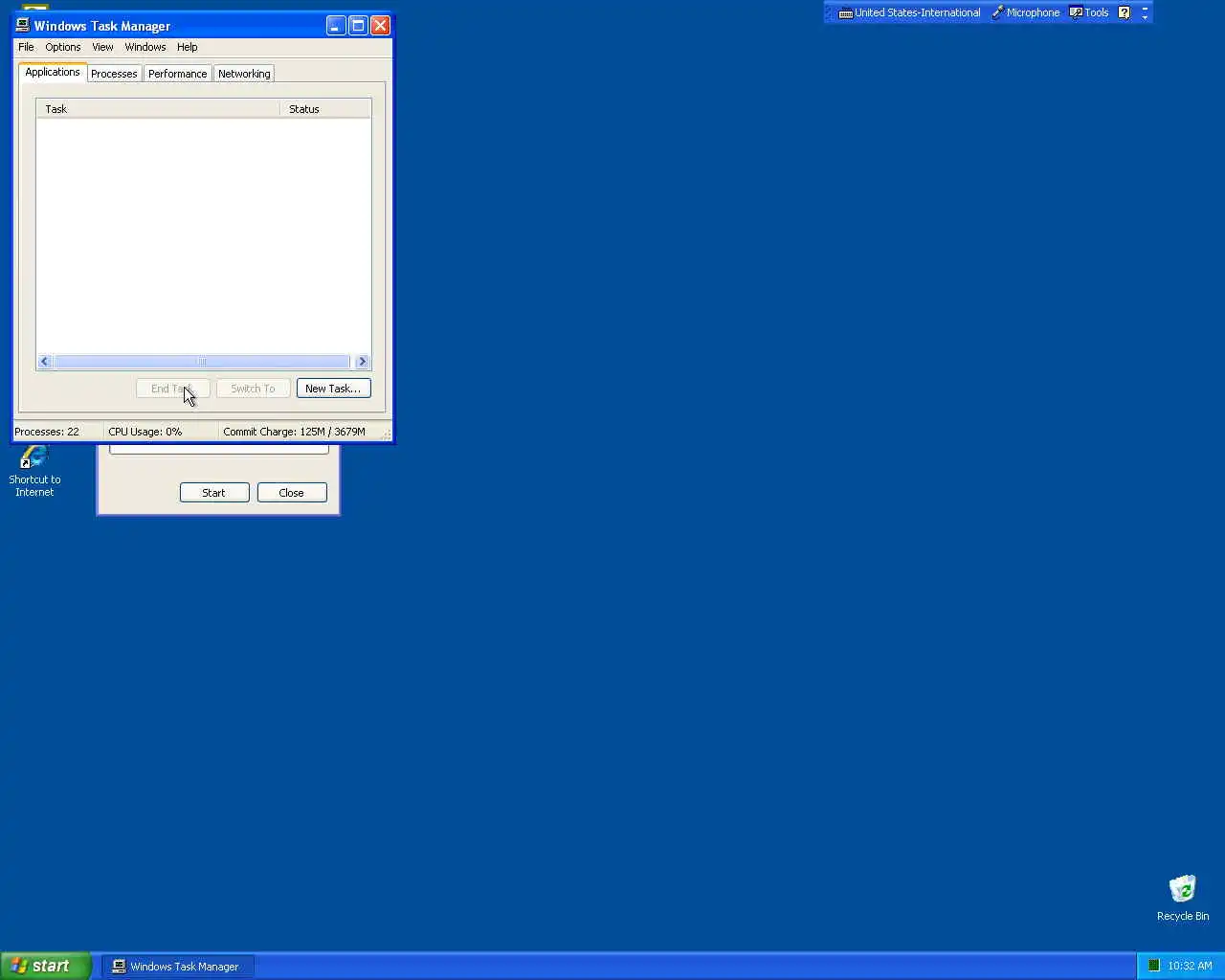Open the language bar options arrow

[x=1145, y=17]
